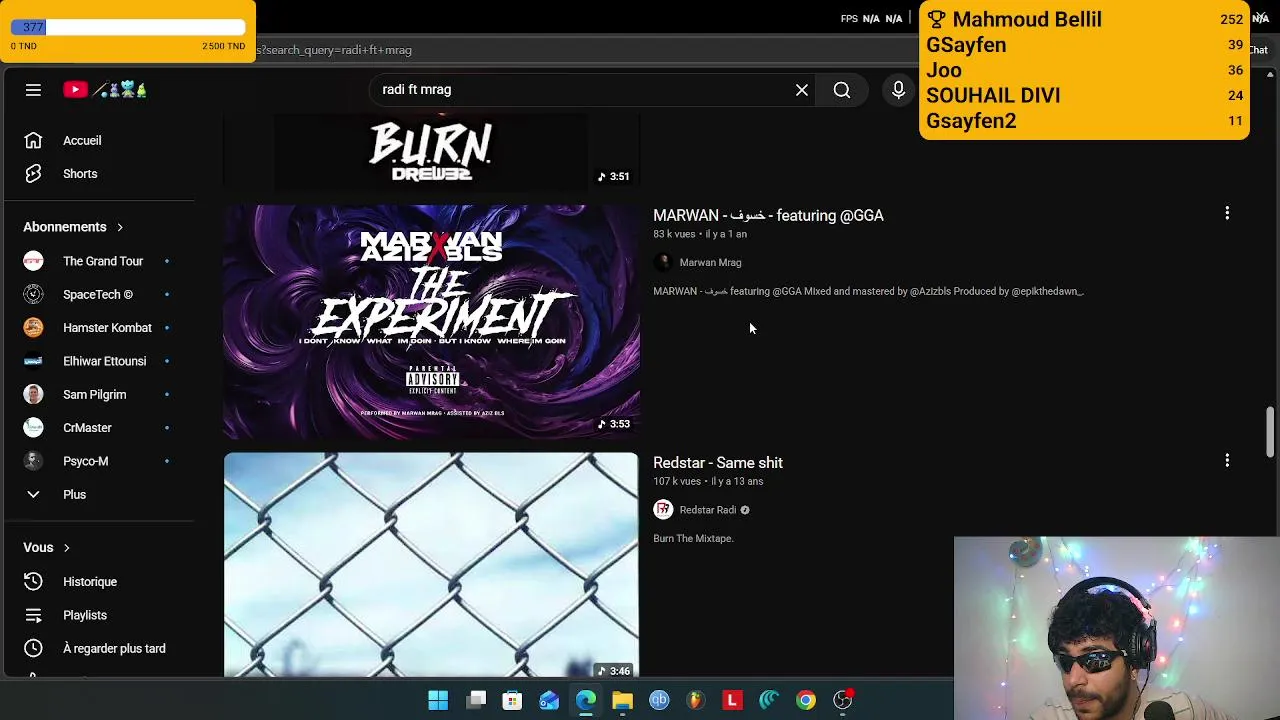
Task: Go to the Marwan Mrag channel
Action: coord(710,263)
